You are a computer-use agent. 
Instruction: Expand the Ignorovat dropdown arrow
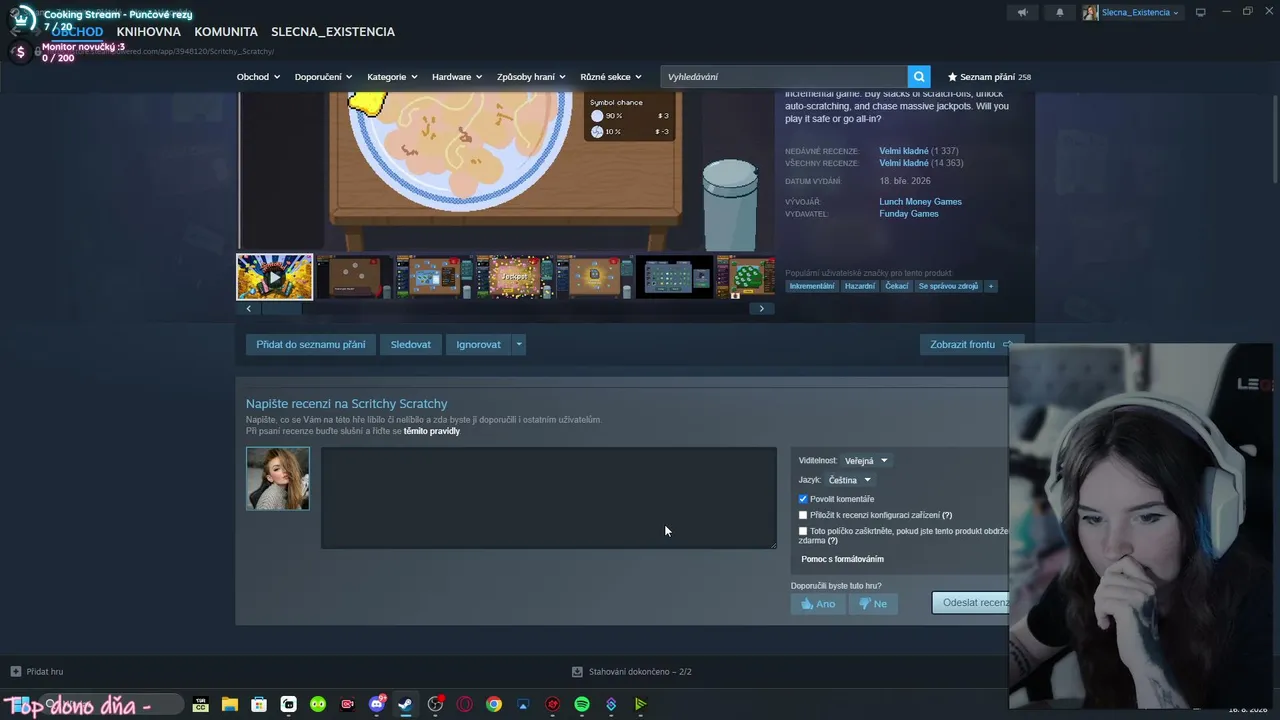518,345
